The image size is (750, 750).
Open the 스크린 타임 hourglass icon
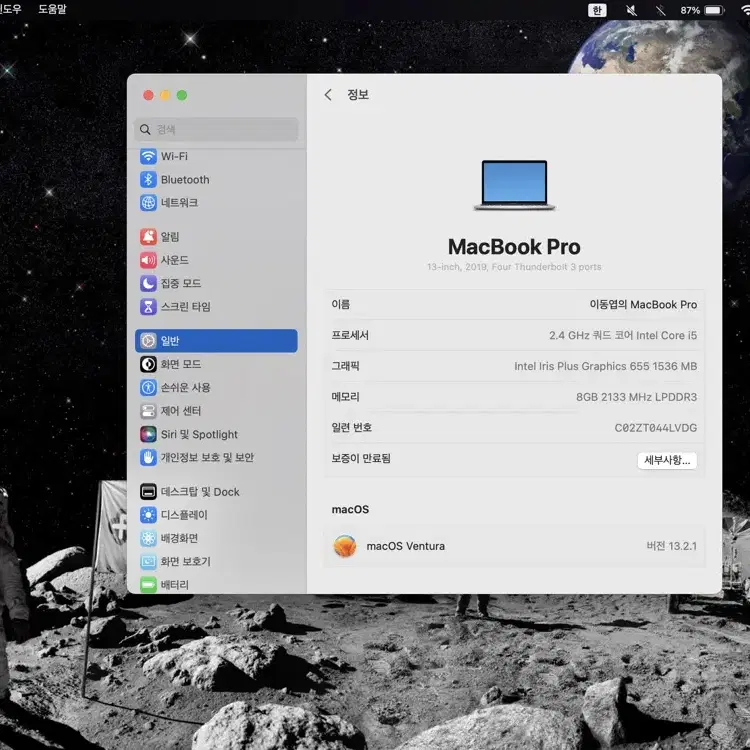click(148, 307)
